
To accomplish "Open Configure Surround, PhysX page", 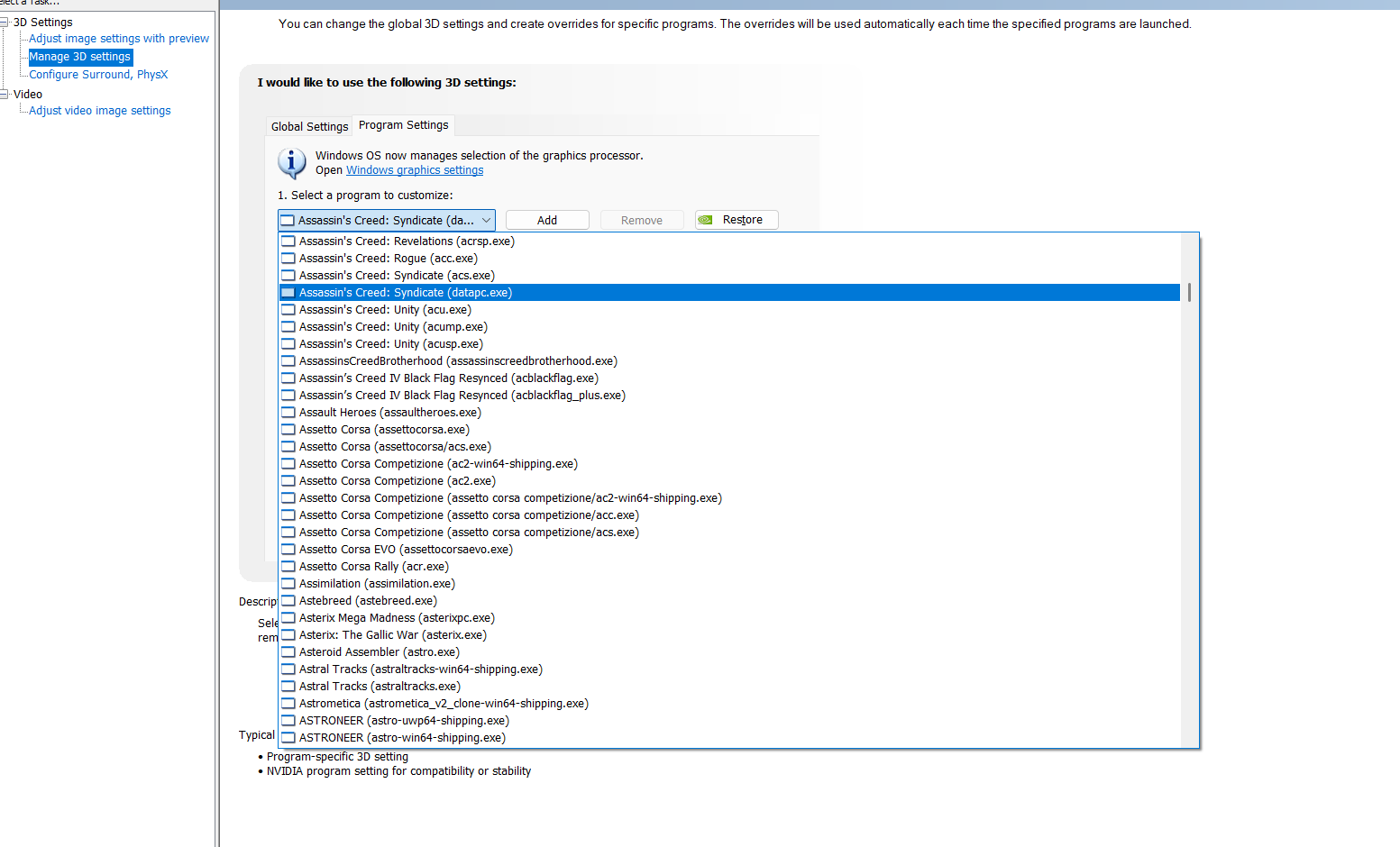I will (x=98, y=75).
